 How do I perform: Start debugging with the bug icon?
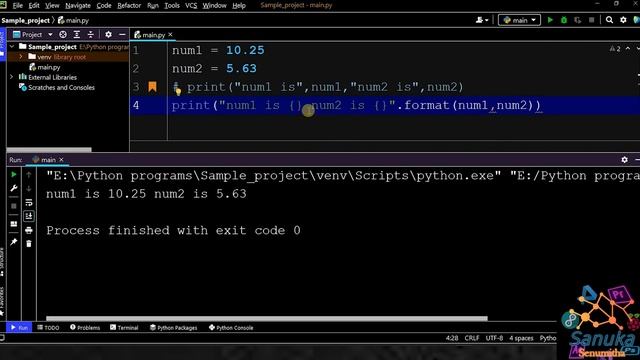(564, 20)
